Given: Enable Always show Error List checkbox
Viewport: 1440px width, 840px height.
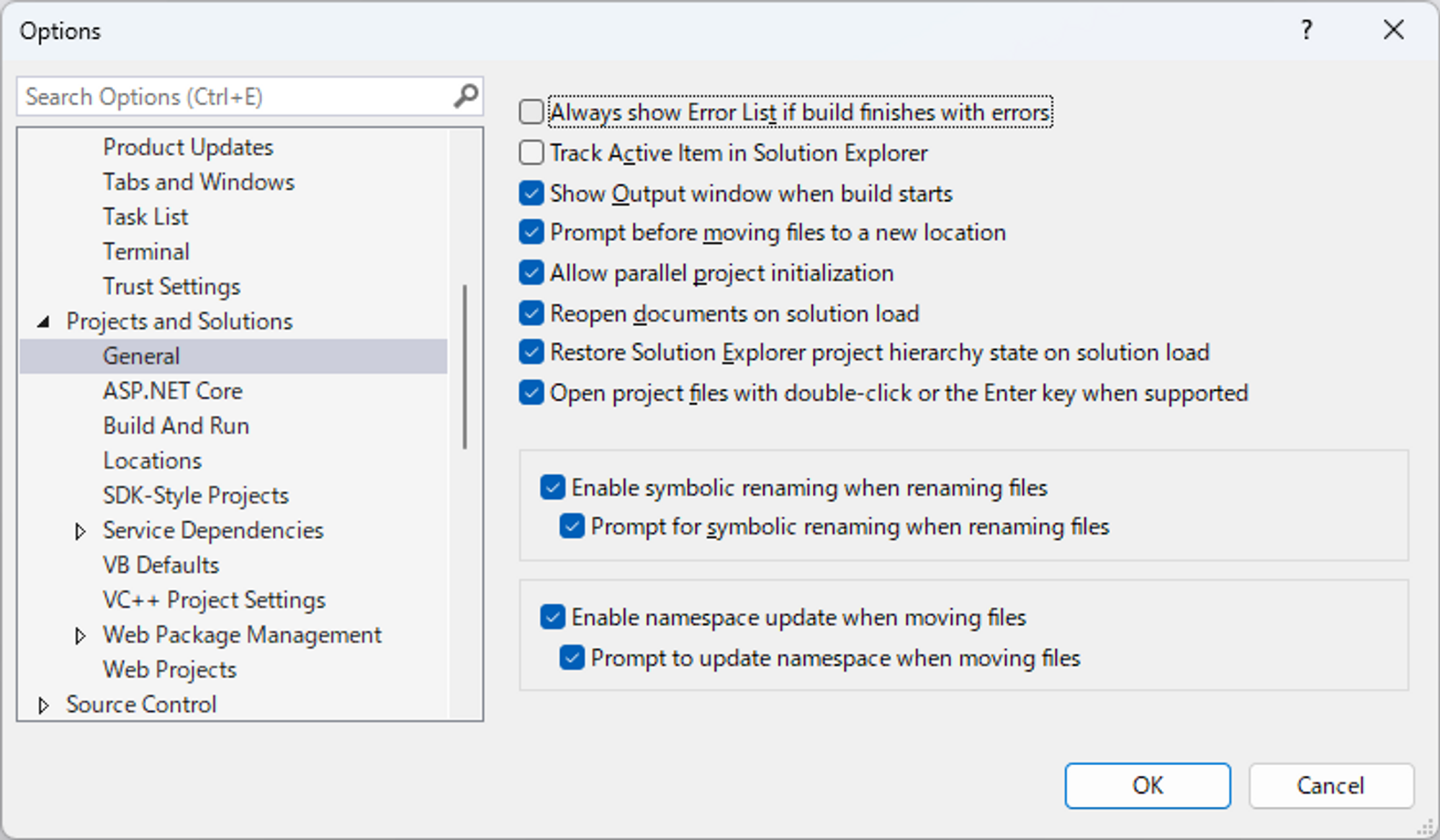Looking at the screenshot, I should point(531,112).
